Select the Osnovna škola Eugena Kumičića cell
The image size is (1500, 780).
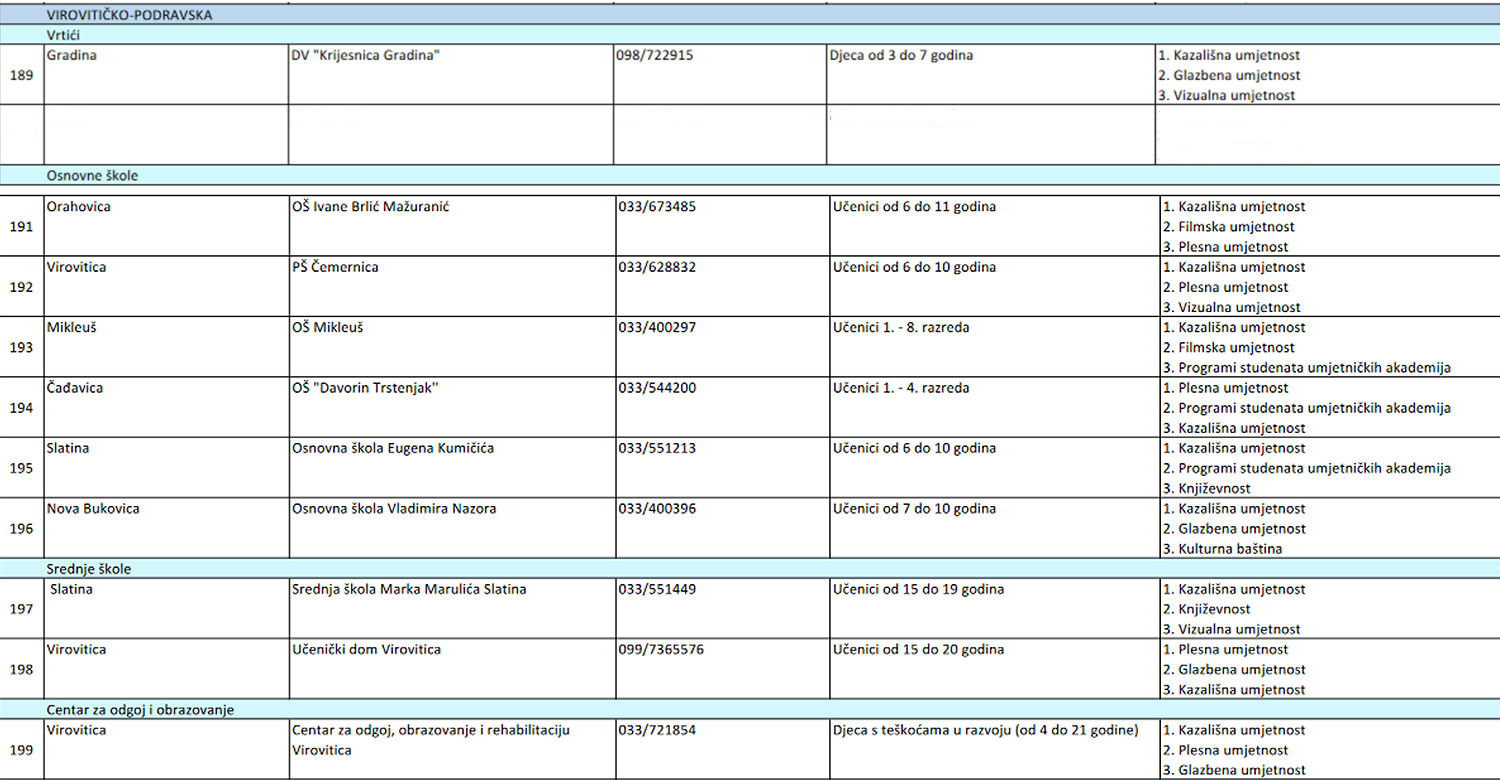click(451, 468)
